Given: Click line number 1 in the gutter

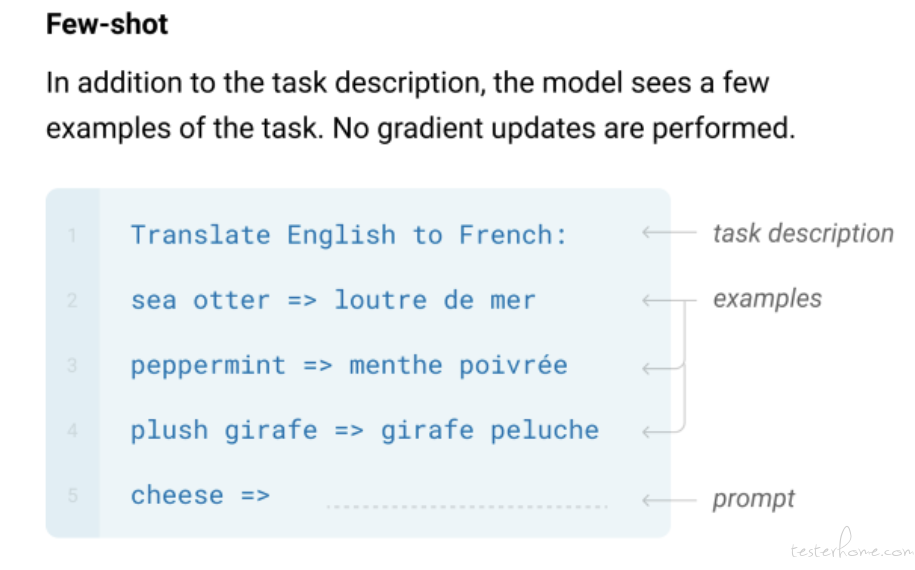Looking at the screenshot, I should coord(72,235).
